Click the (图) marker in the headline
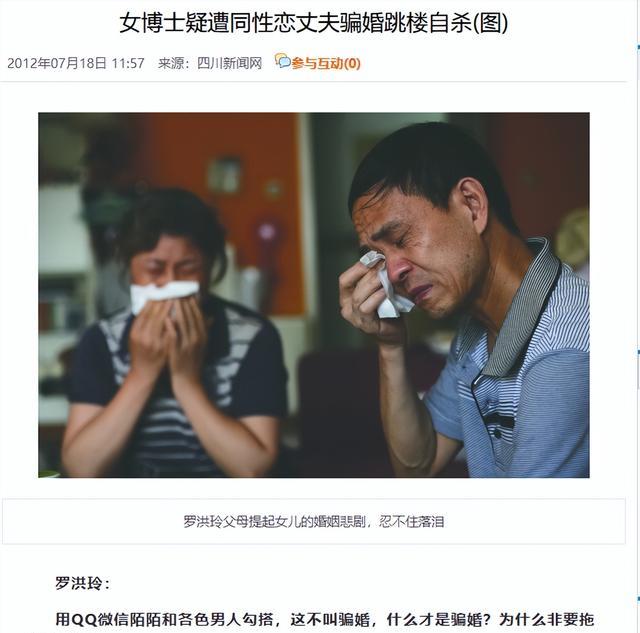 490,22
